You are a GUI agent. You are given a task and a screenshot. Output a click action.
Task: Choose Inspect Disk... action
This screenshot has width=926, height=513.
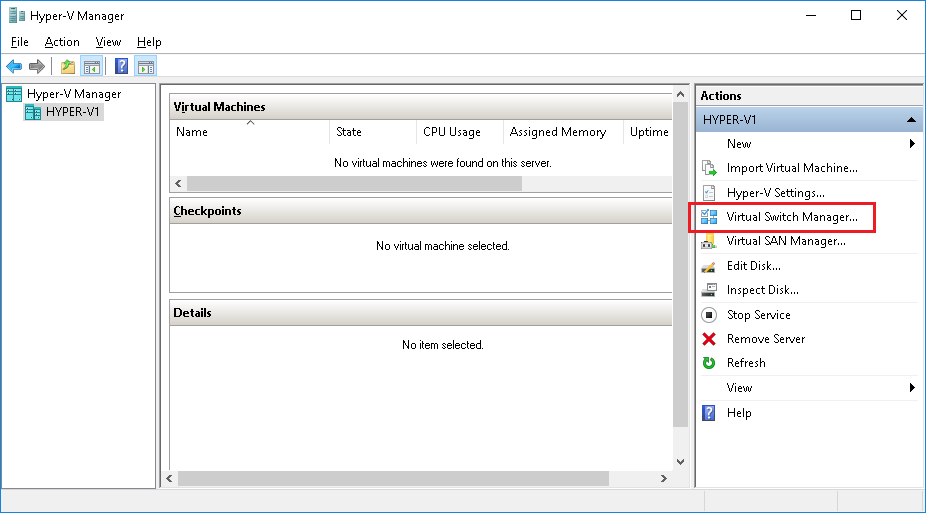click(x=762, y=290)
